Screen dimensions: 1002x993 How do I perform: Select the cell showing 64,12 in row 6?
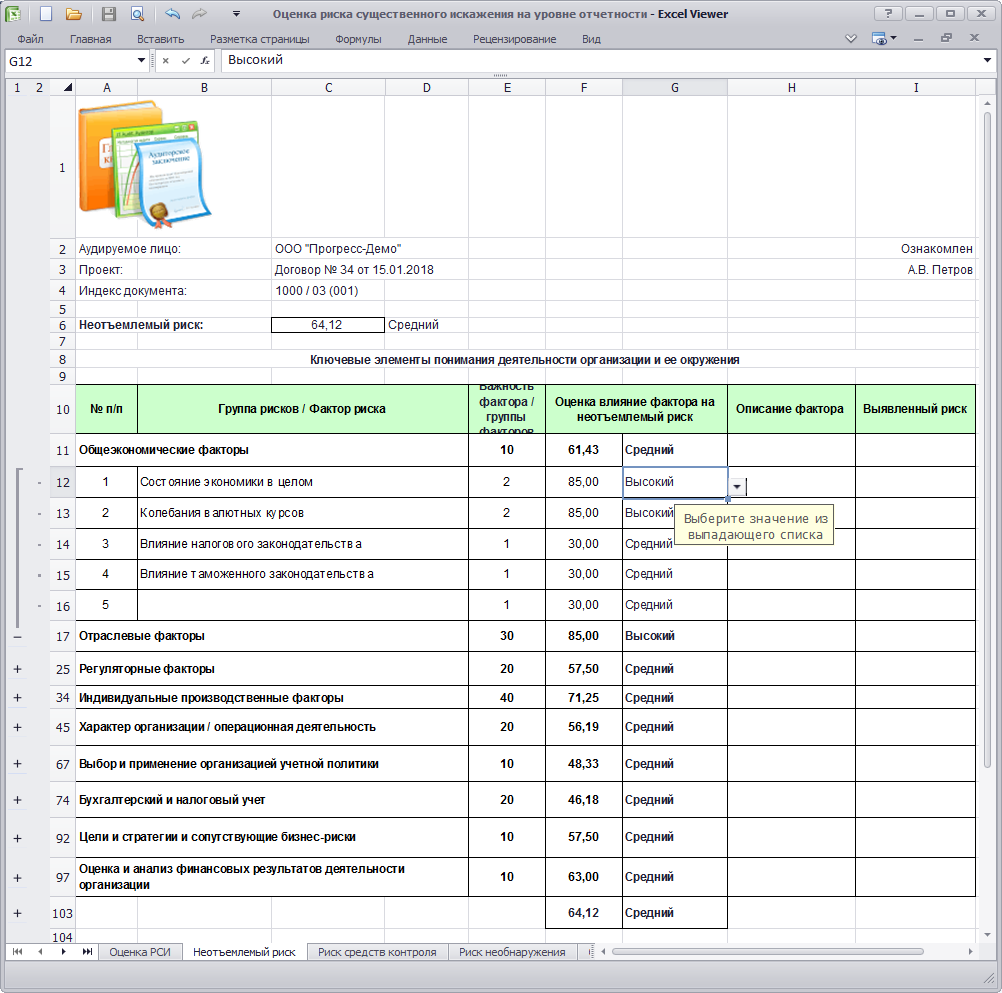(327, 325)
